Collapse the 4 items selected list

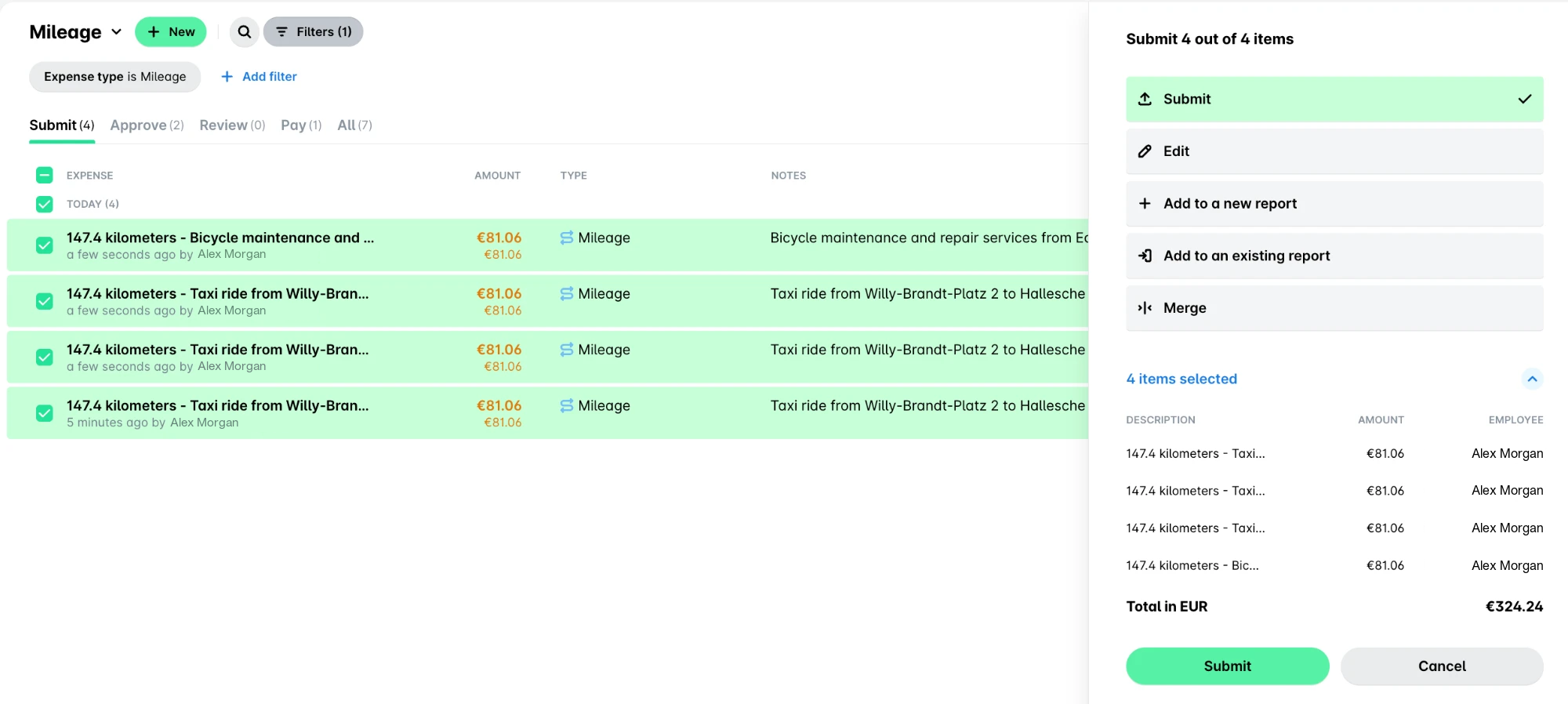tap(1532, 379)
